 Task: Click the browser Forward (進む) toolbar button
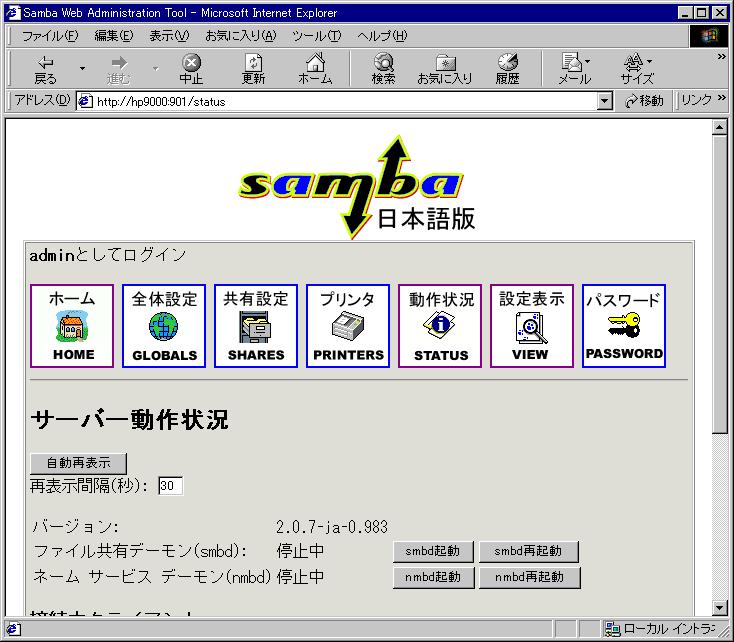118,69
